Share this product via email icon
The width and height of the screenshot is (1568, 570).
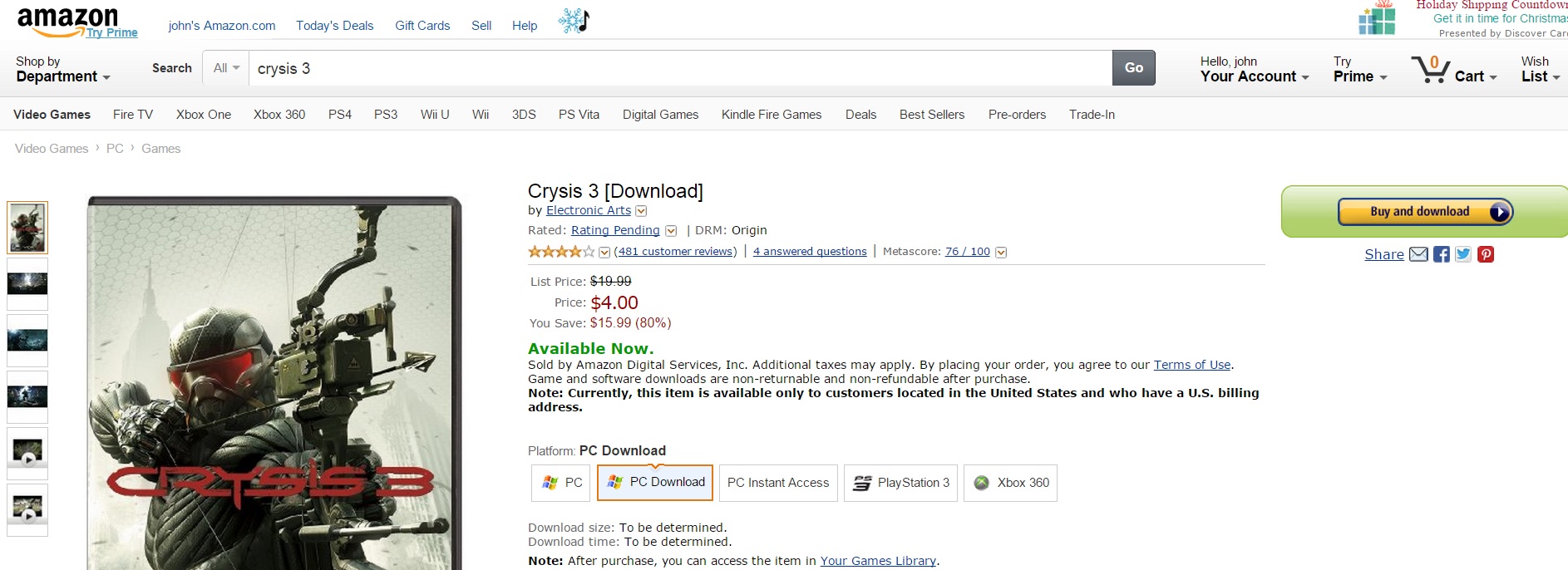1418,254
